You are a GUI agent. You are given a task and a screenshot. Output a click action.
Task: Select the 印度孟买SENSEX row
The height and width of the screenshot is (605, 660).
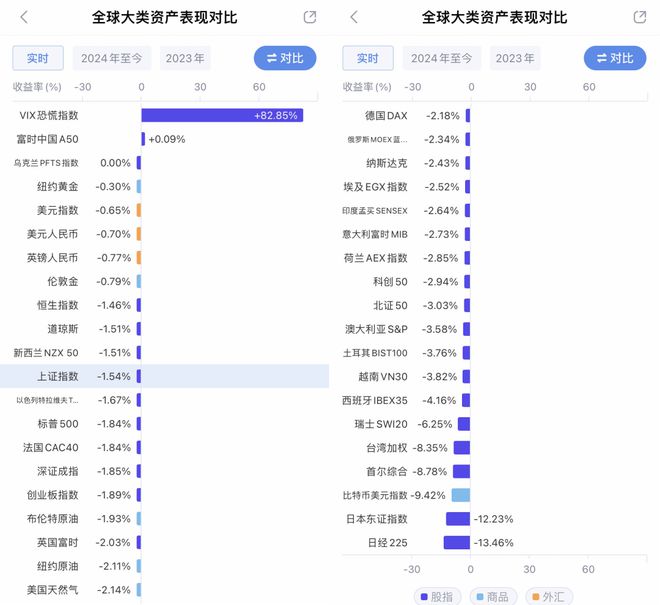pyautogui.click(x=495, y=211)
